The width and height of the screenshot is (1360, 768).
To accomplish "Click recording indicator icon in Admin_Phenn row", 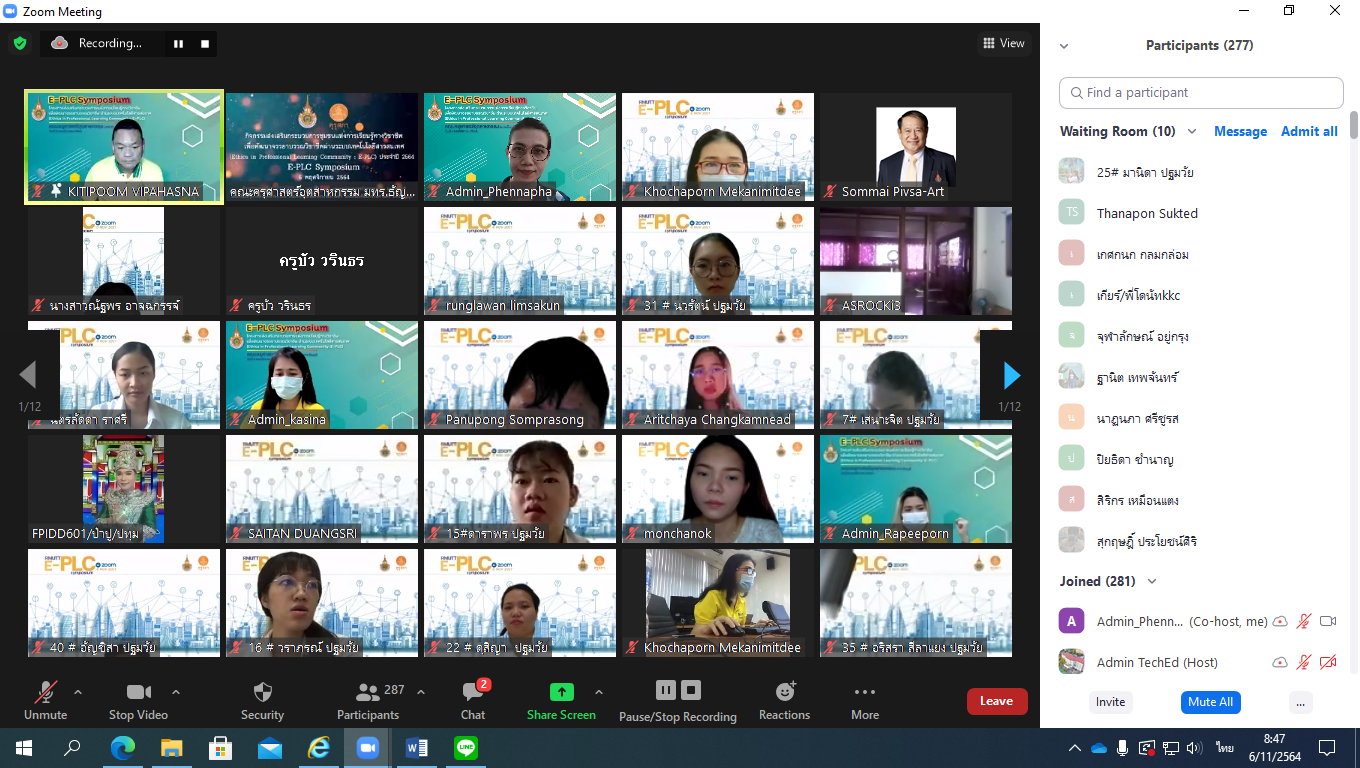I will click(1279, 621).
